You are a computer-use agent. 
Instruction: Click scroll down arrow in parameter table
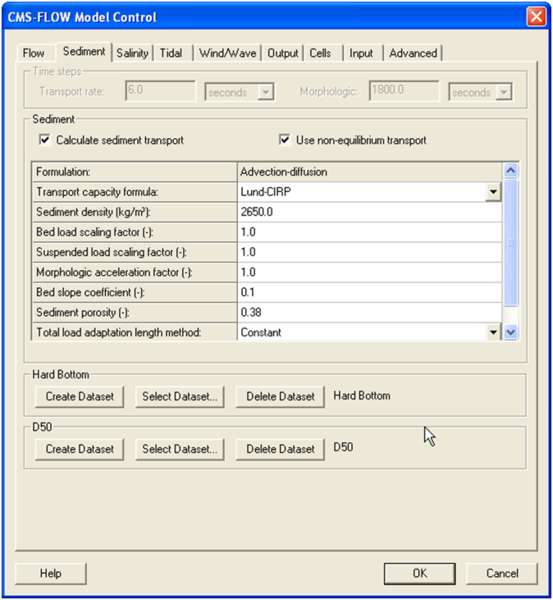511,332
